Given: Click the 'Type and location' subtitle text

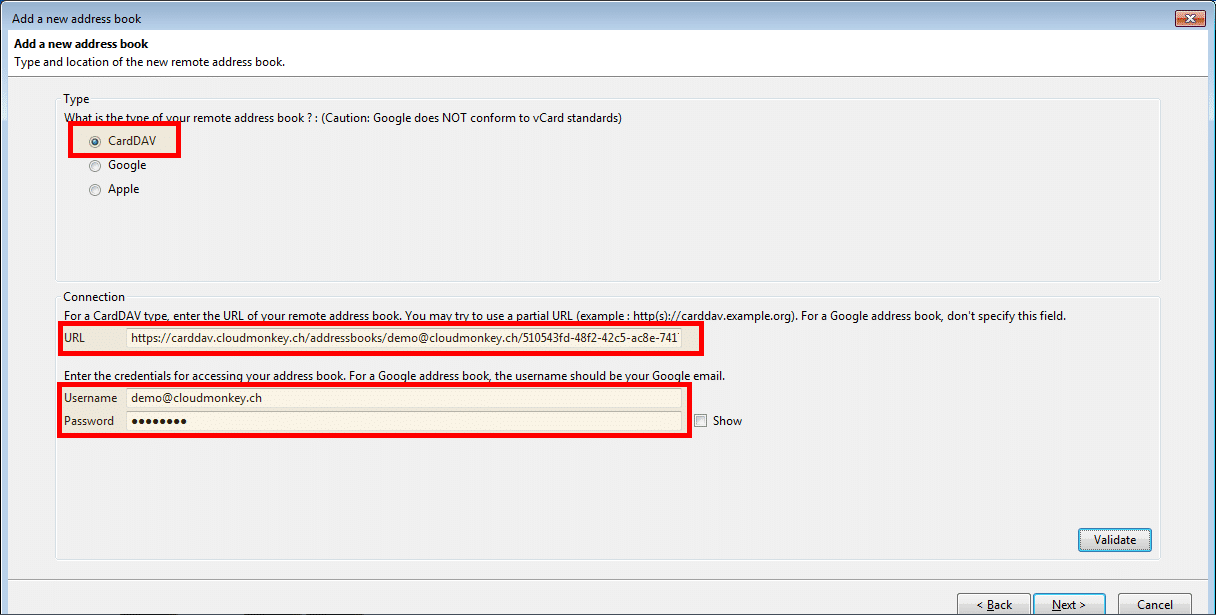Looking at the screenshot, I should 149,62.
